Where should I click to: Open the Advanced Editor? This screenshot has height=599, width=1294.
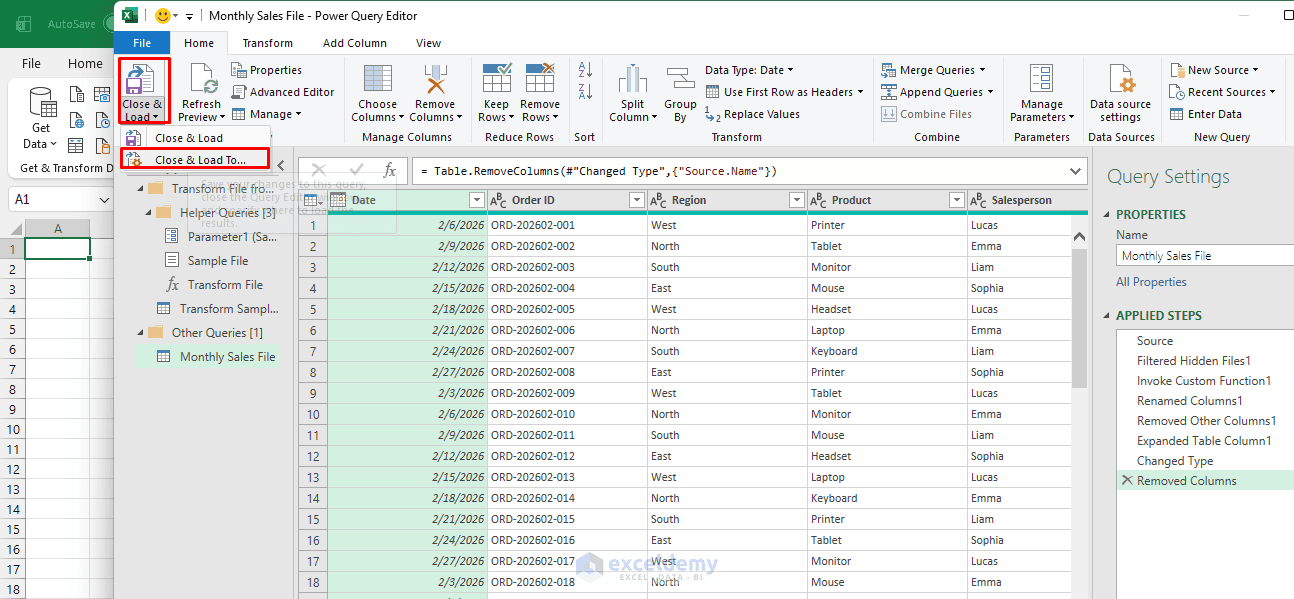coord(283,92)
